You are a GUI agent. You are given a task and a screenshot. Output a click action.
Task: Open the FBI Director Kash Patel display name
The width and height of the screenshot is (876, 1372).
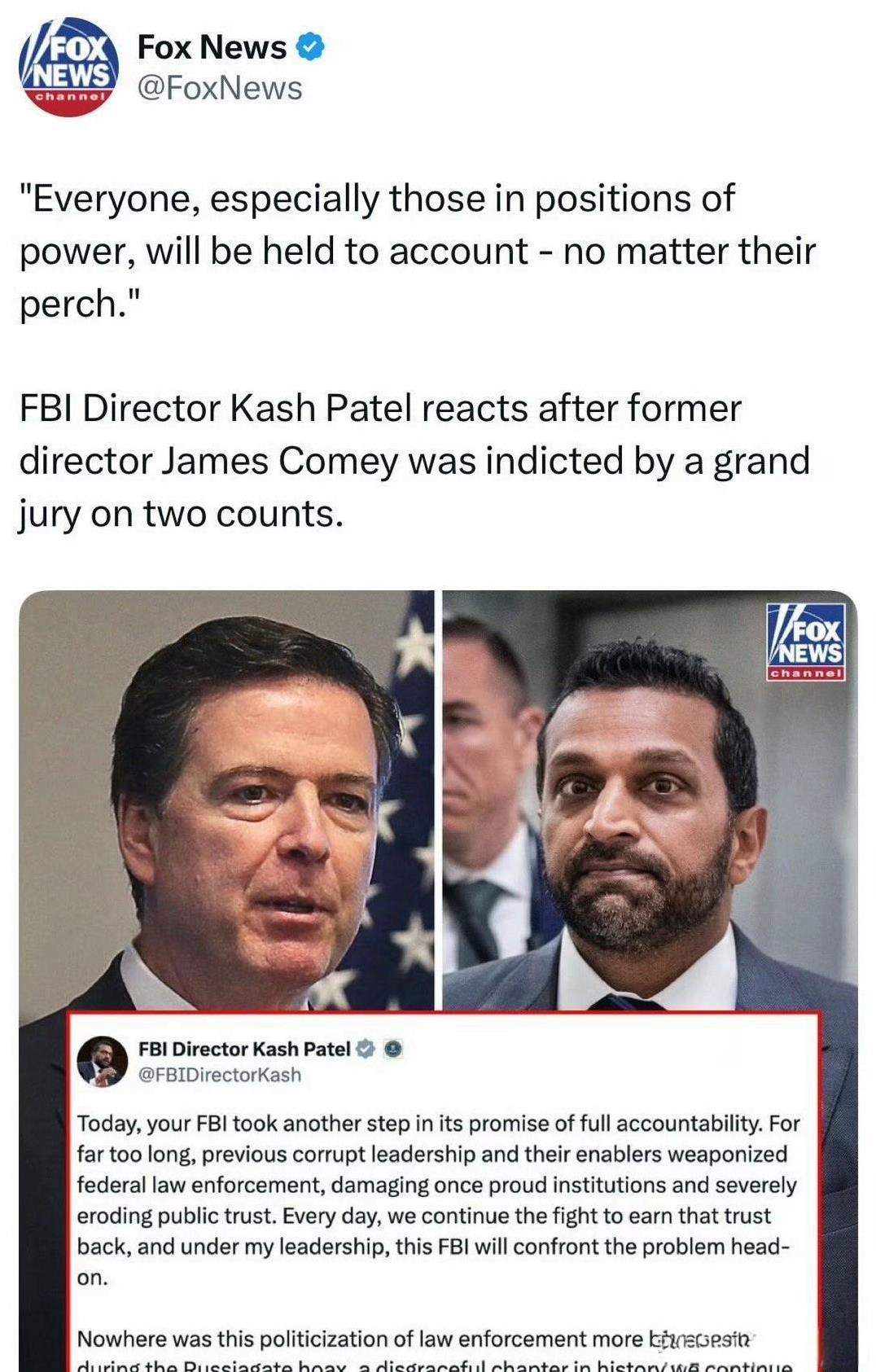244,1049
